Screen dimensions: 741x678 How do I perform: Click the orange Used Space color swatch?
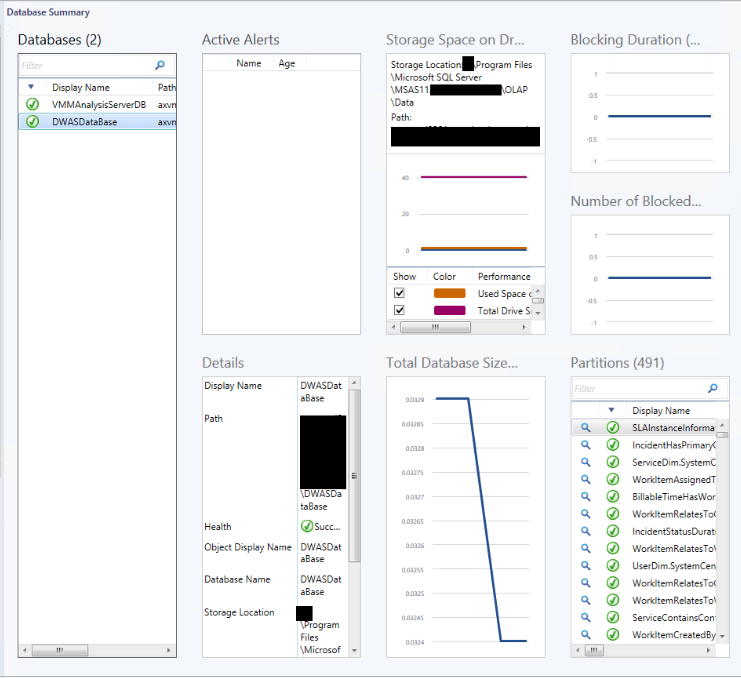pyautogui.click(x=449, y=293)
